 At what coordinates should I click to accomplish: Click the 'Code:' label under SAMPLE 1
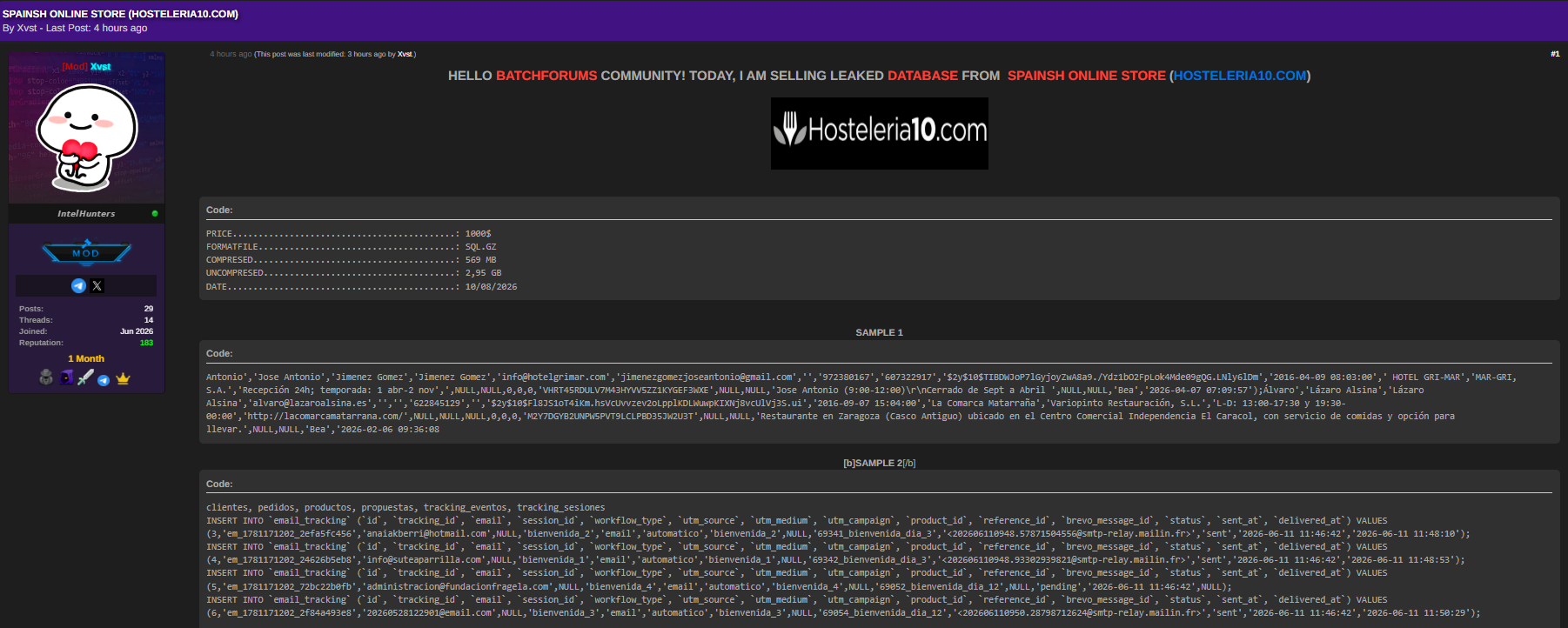click(219, 353)
